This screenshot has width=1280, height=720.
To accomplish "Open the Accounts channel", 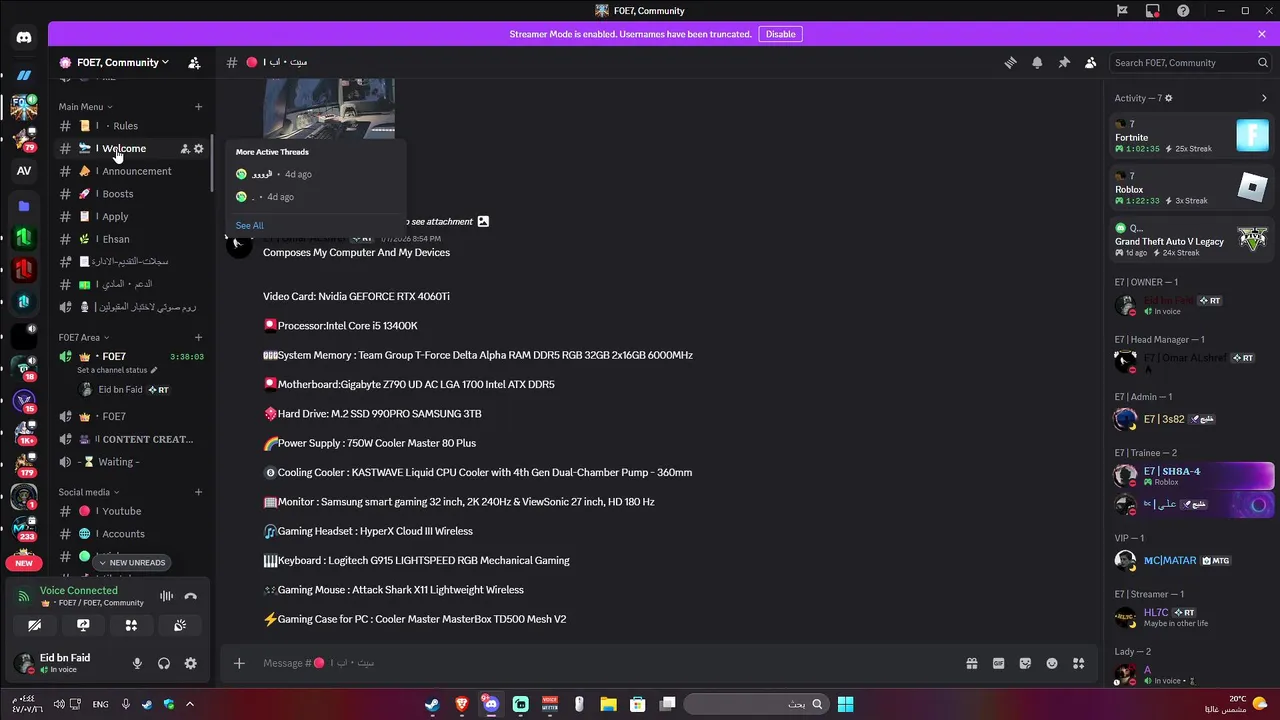I will pyautogui.click(x=132, y=534).
